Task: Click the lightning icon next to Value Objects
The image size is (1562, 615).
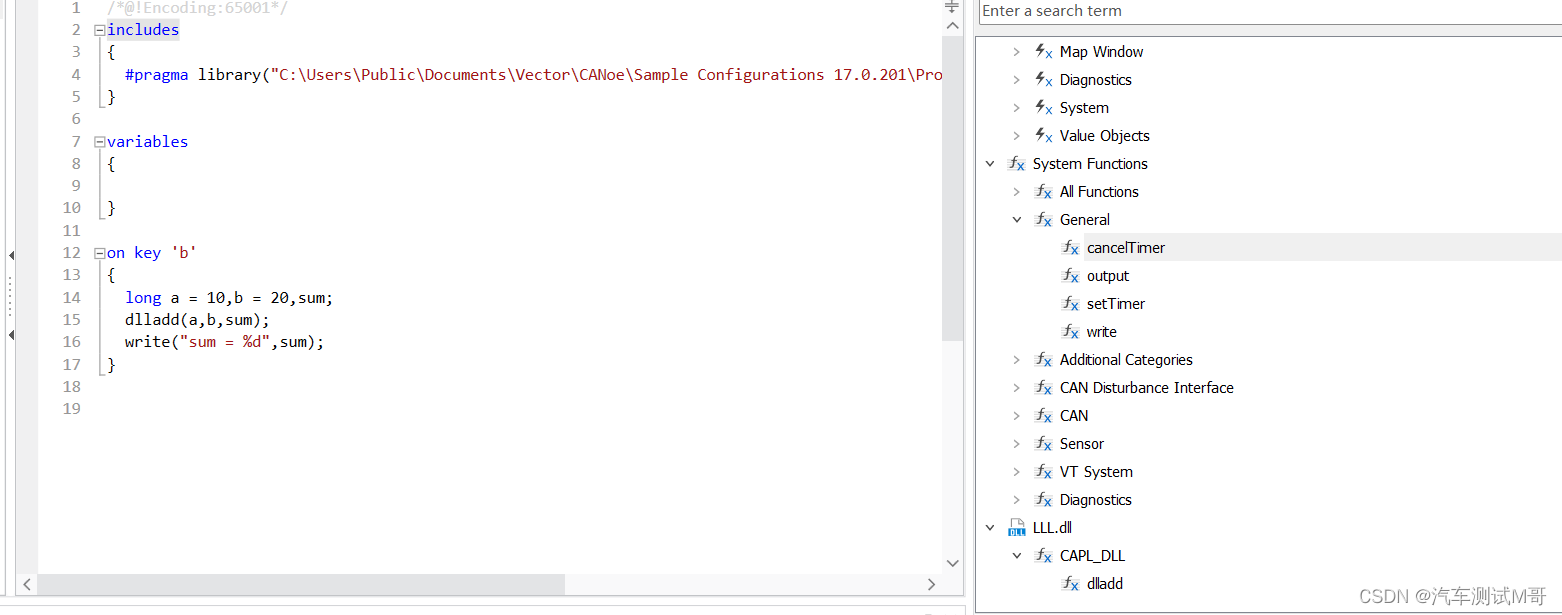Action: [1043, 135]
